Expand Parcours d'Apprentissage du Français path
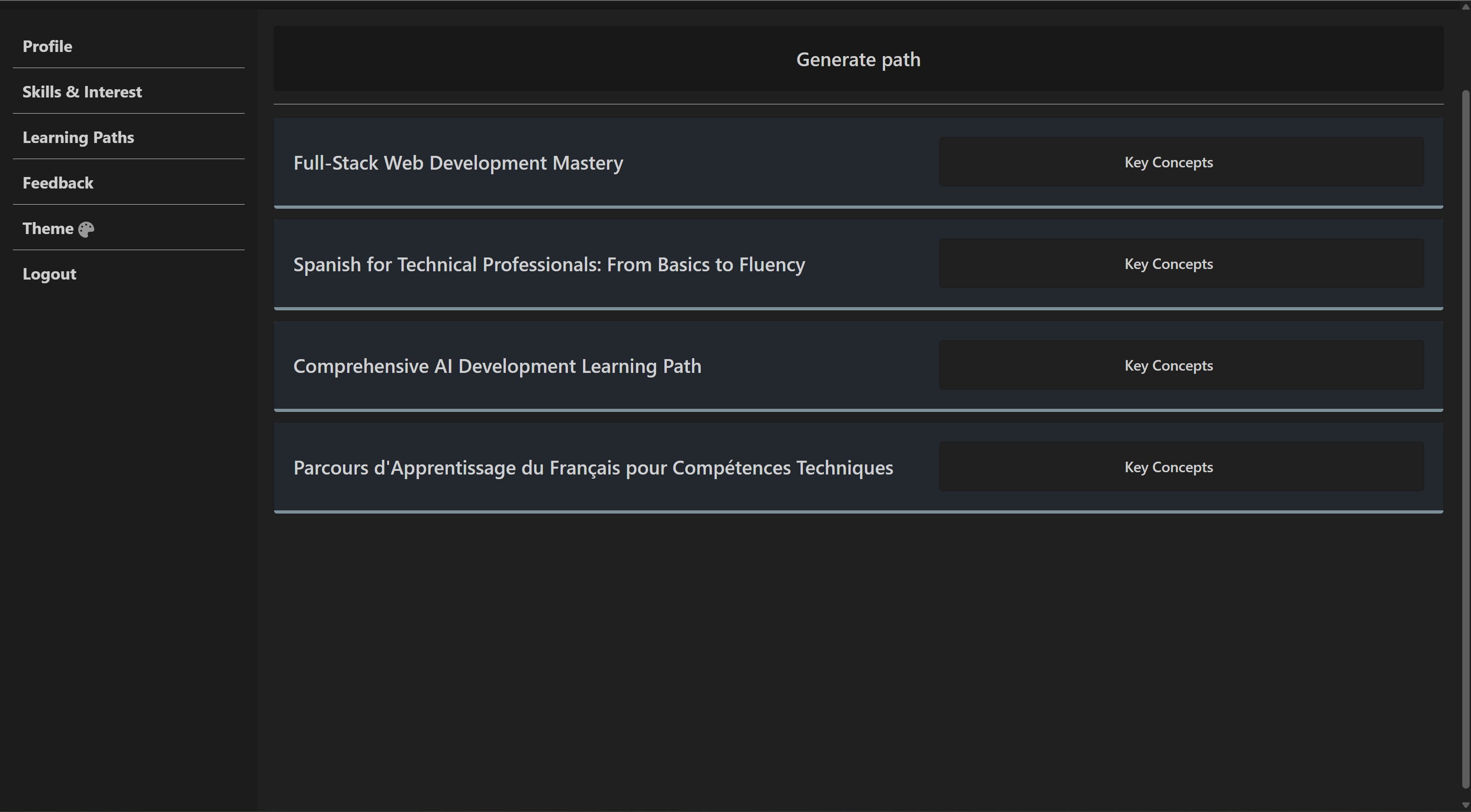The height and width of the screenshot is (812, 1471). [x=593, y=468]
